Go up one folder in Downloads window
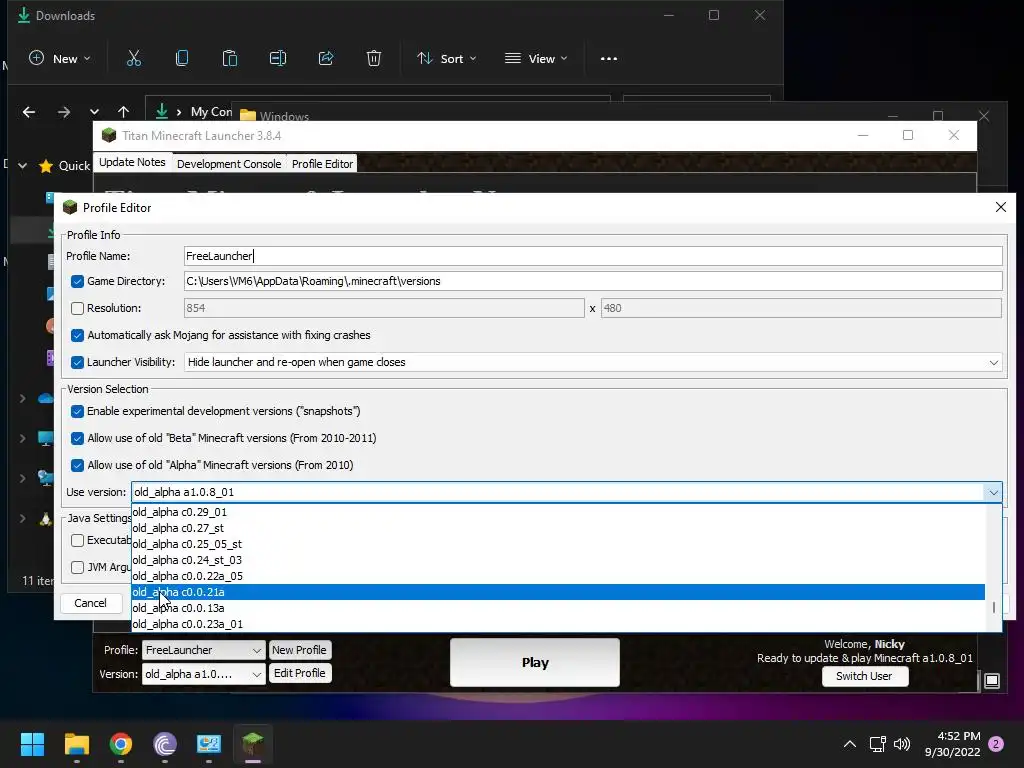Viewport: 1024px width, 768px height. coord(123,112)
